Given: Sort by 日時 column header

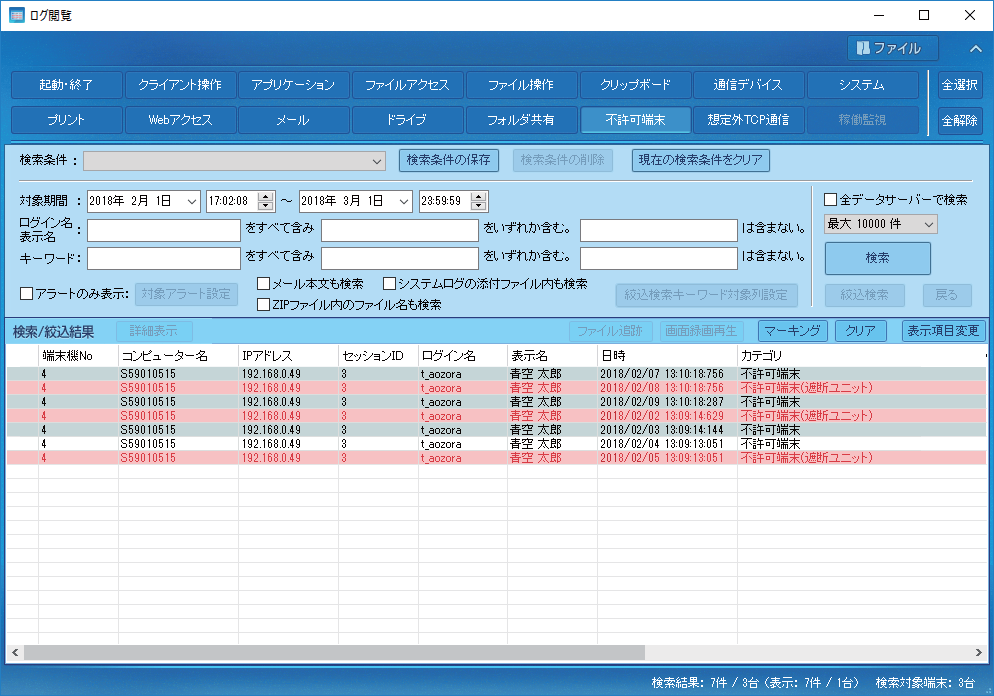Looking at the screenshot, I should click(x=668, y=356).
